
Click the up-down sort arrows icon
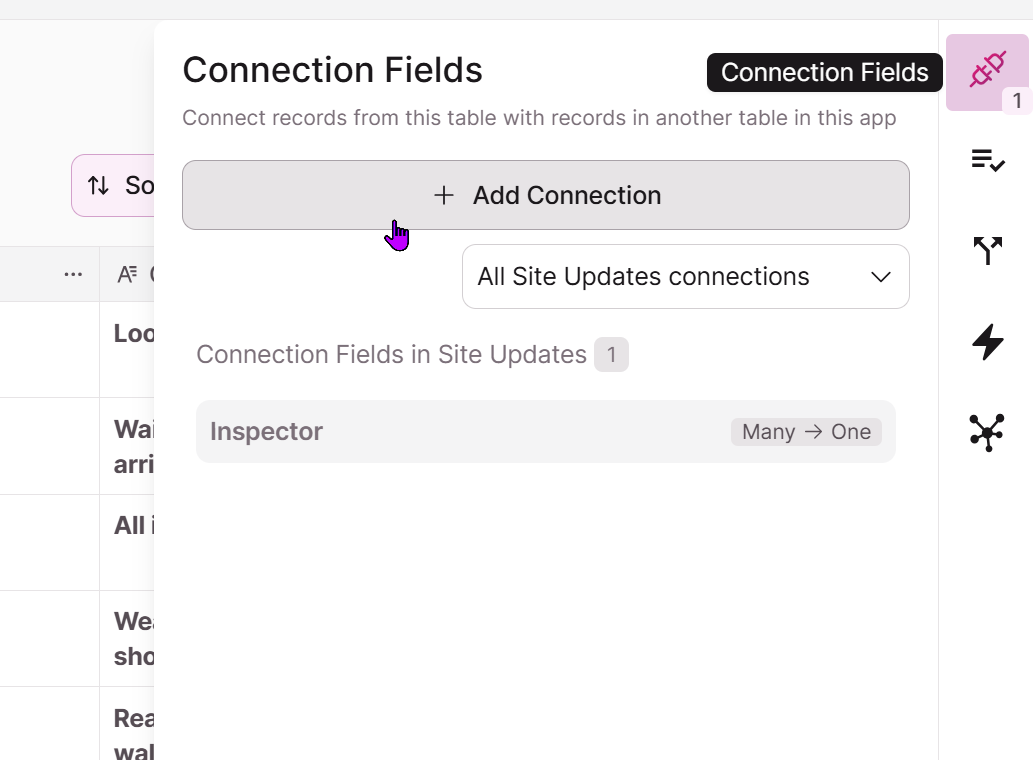click(x=99, y=186)
